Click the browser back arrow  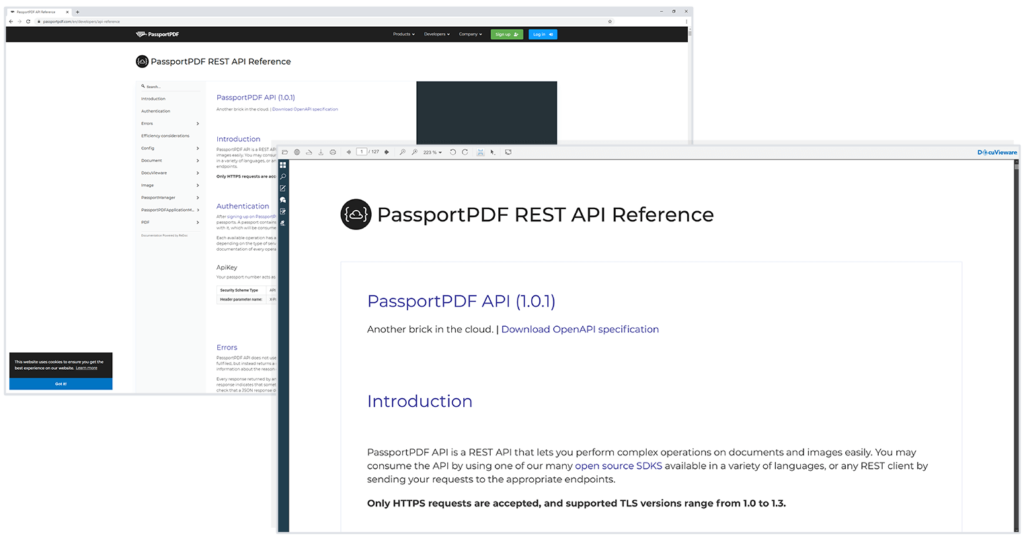point(11,22)
